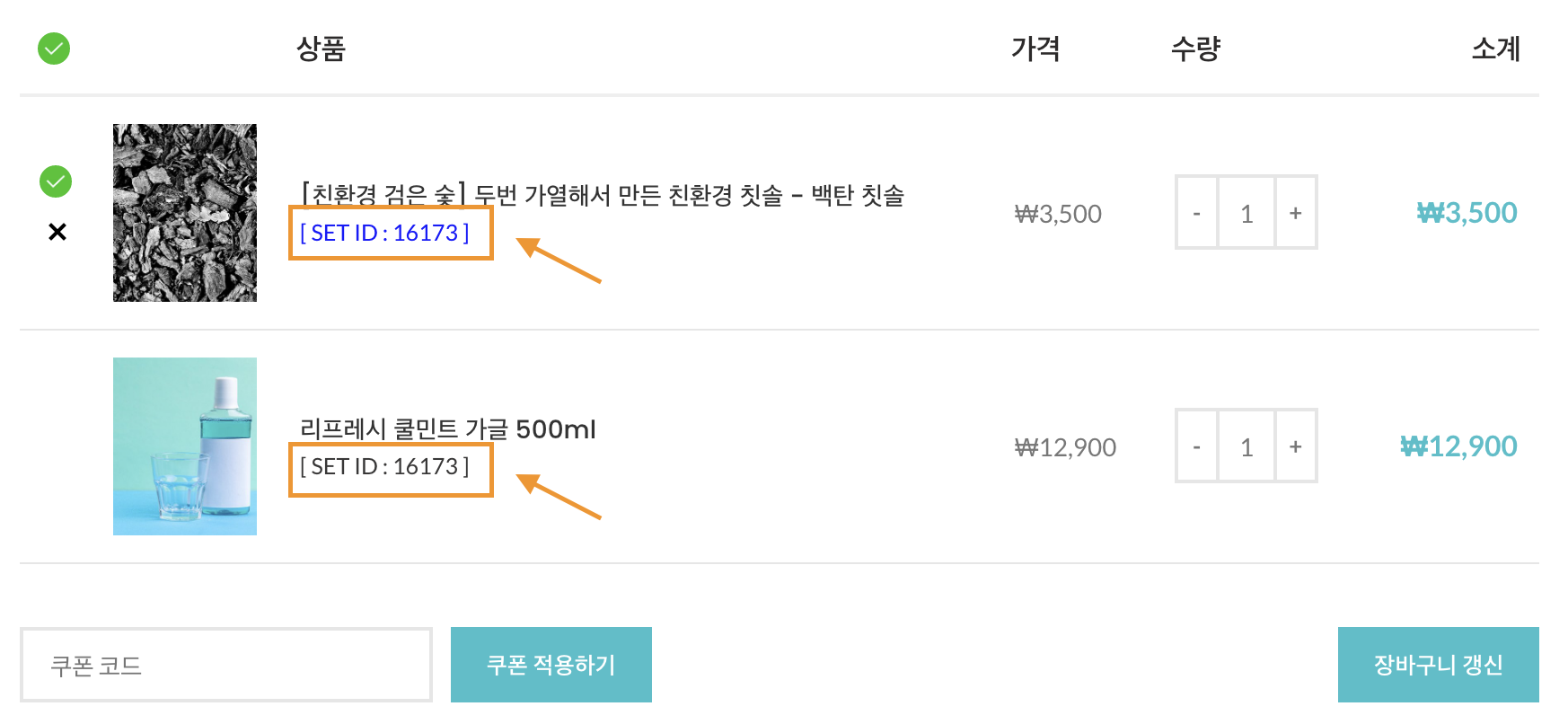1568x724 pixels.
Task: Open the 친환경 칫솔 – 백탄 칫솔 product link
Action: (602, 195)
